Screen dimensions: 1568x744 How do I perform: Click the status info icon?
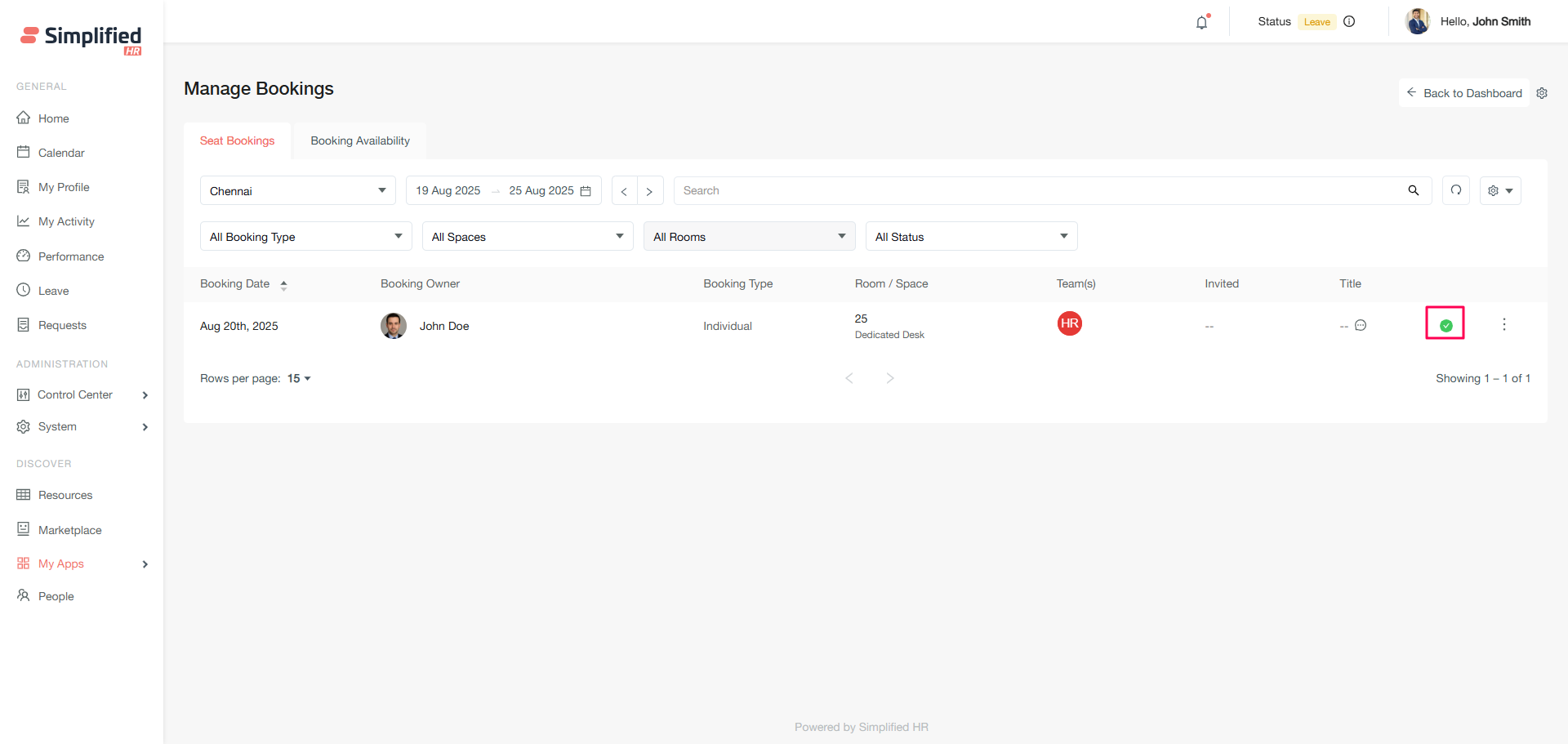pyautogui.click(x=1349, y=22)
